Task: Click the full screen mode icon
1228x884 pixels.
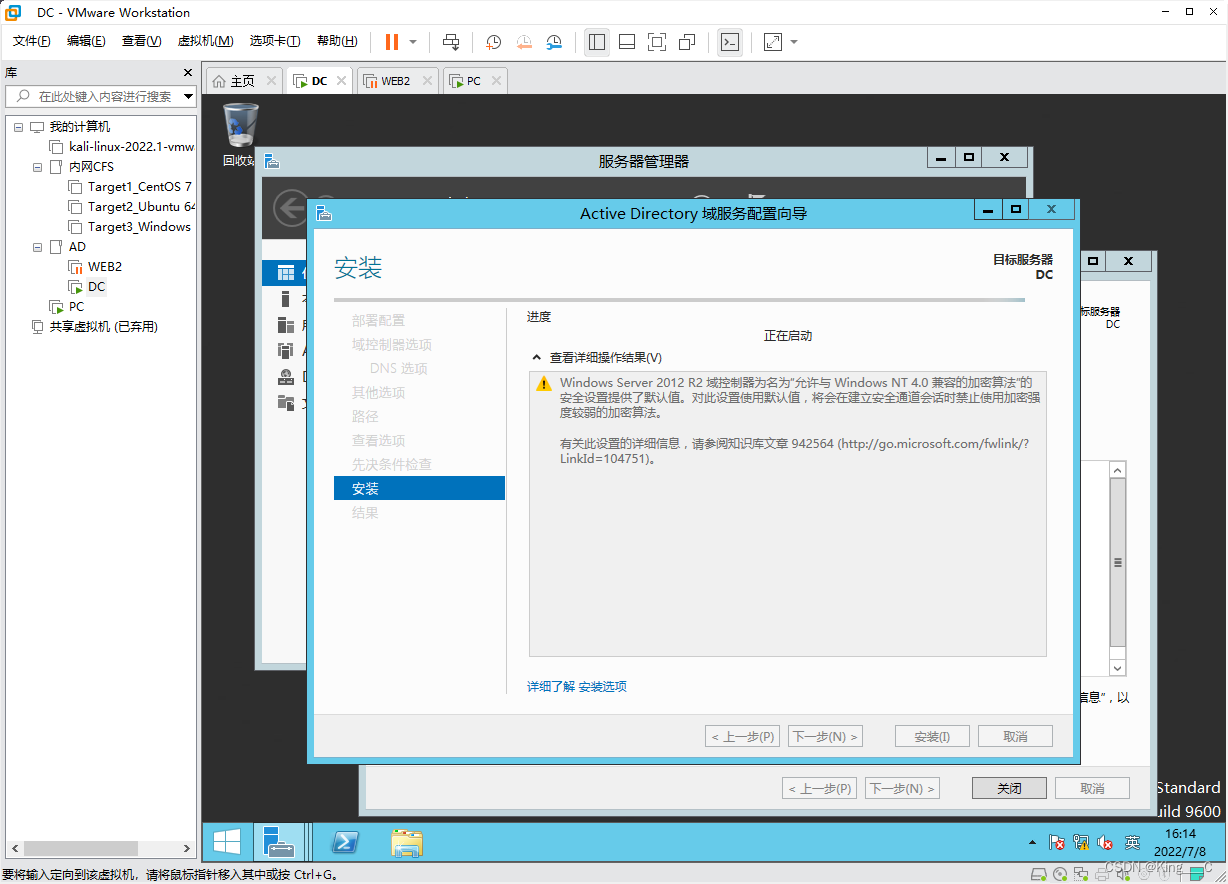Action: [657, 42]
